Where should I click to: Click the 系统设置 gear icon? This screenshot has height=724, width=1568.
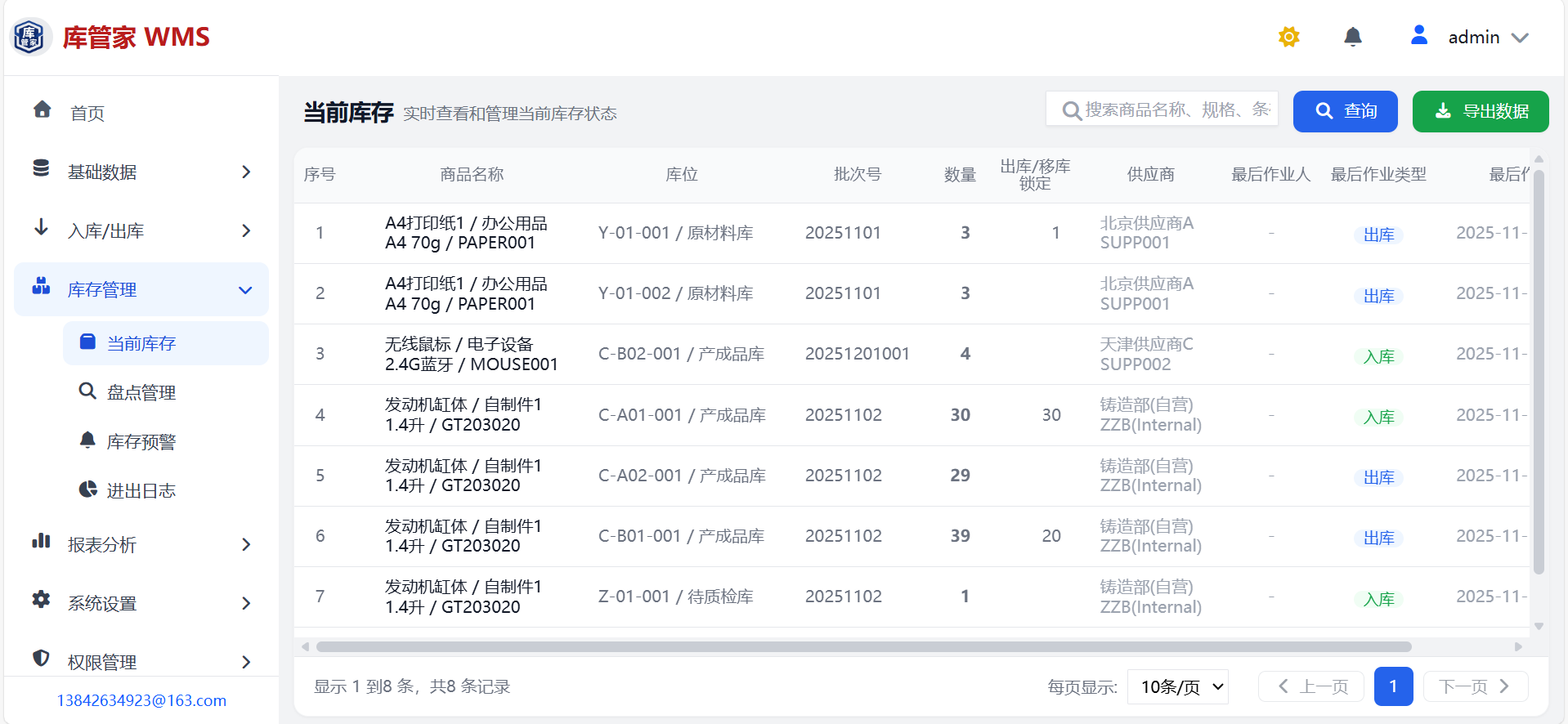click(x=41, y=600)
